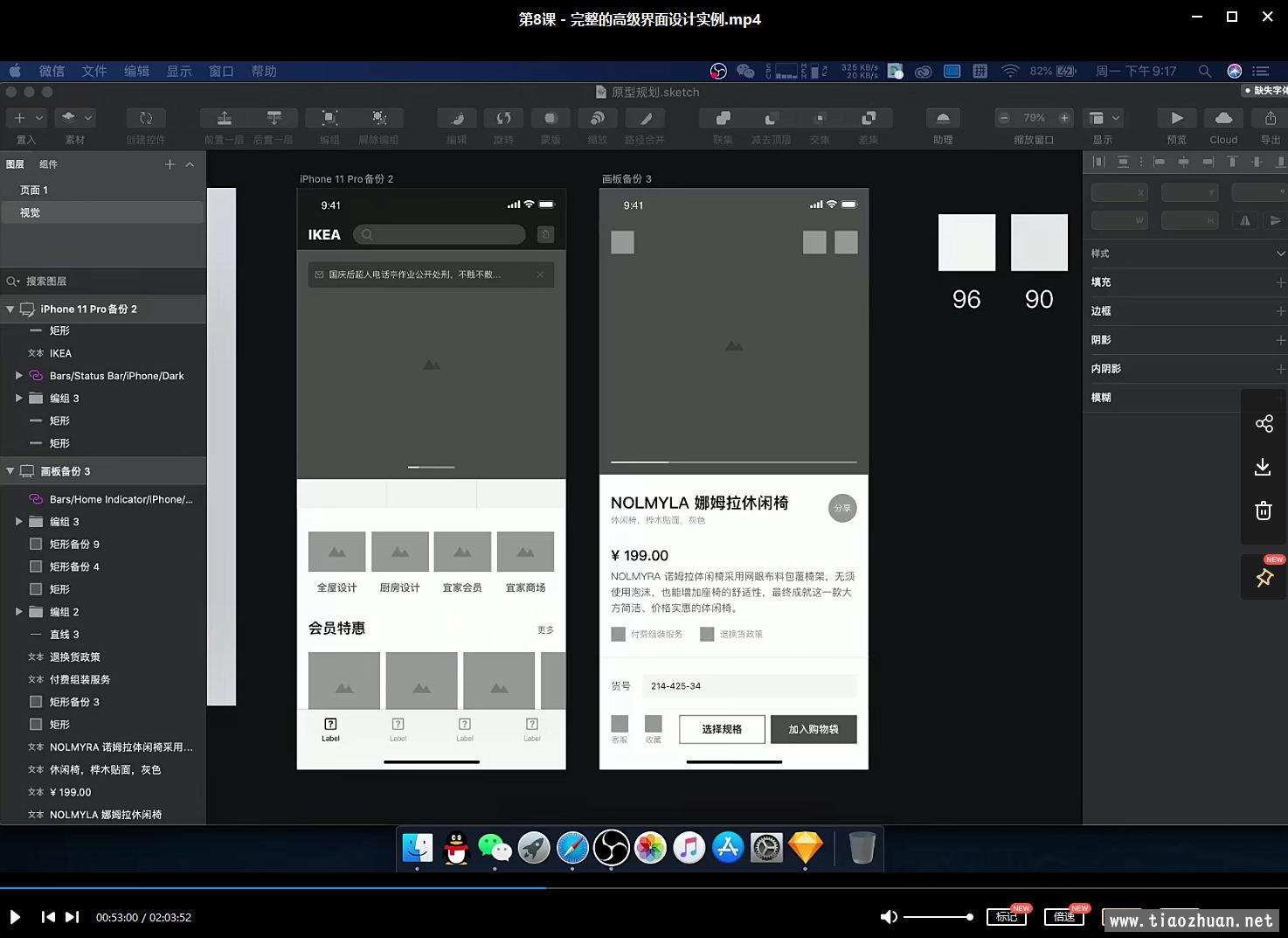Click the 更多 link on artboard
The image size is (1288, 938).
(545, 629)
